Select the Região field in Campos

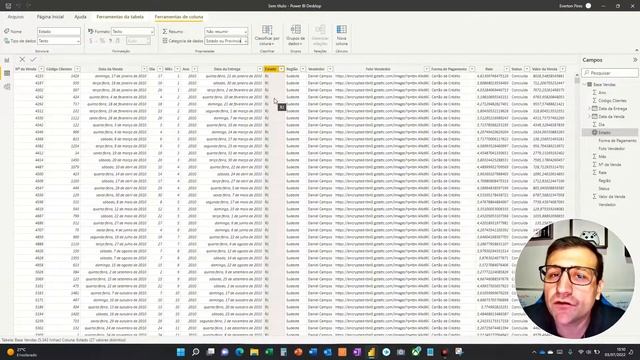(604, 180)
